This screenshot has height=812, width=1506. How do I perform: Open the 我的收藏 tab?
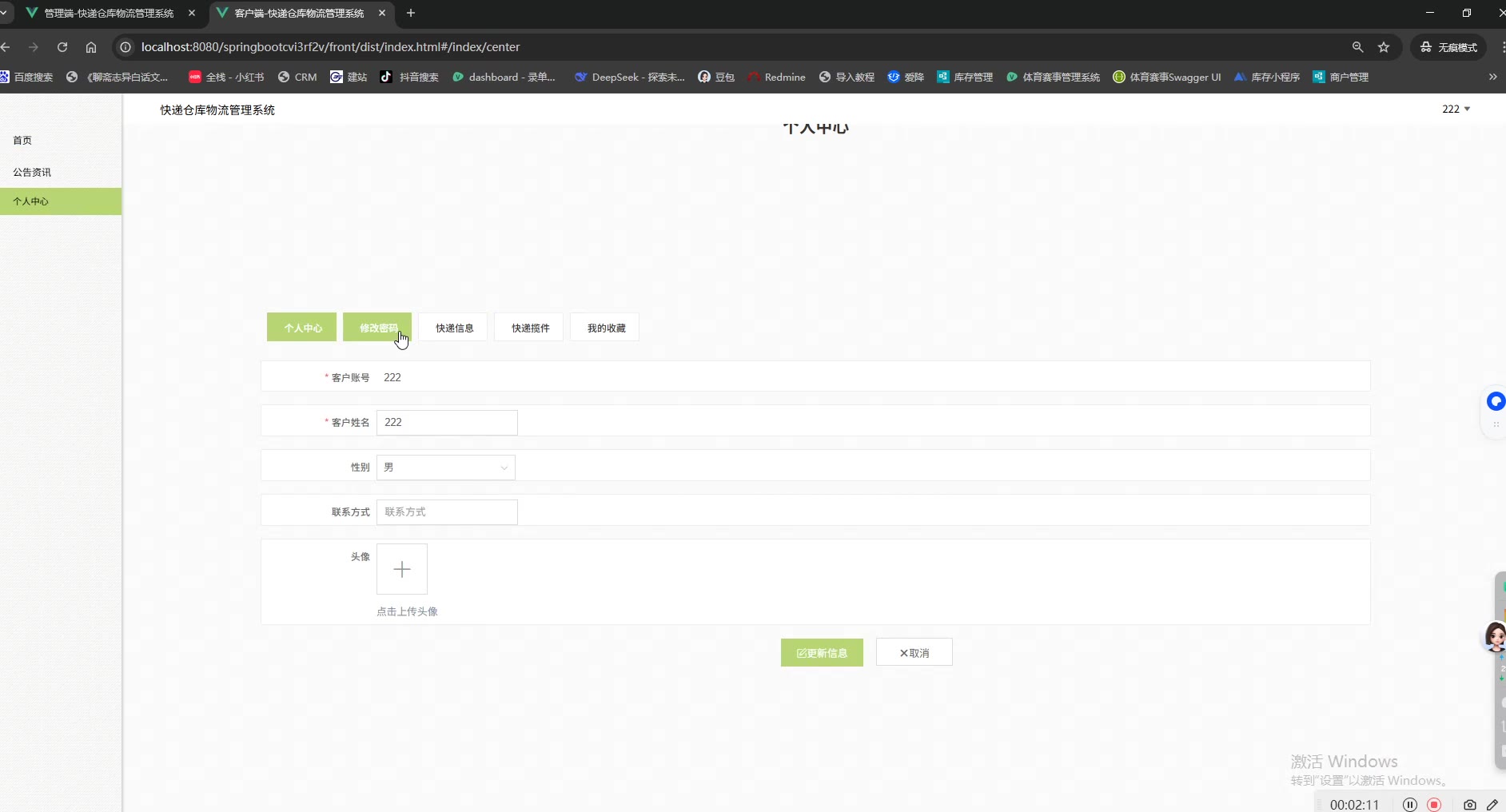pos(605,328)
